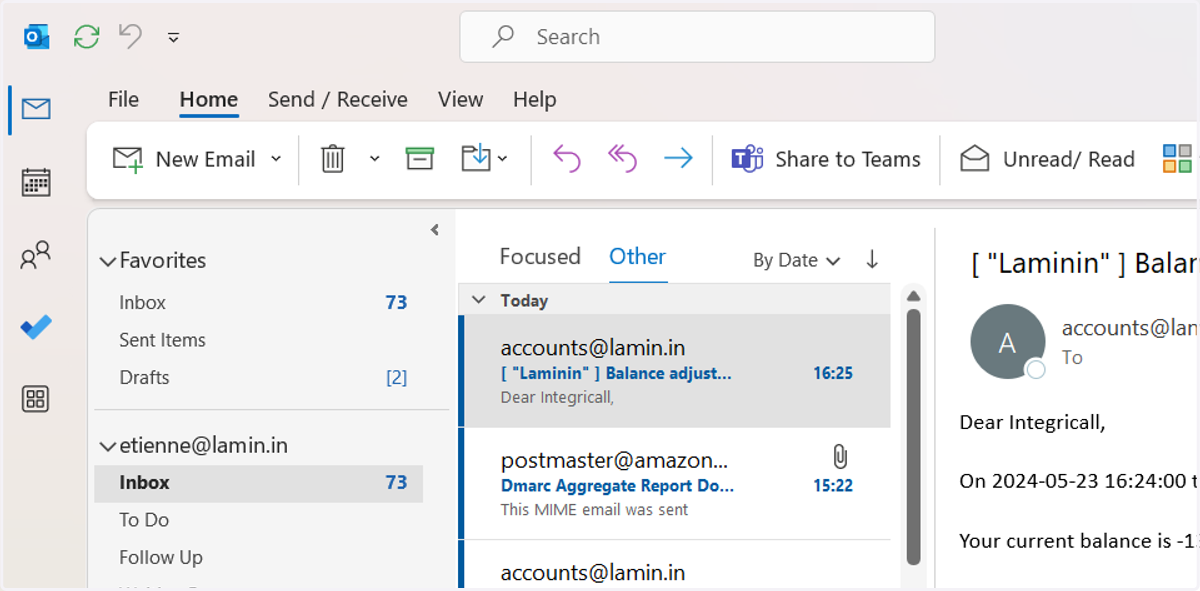This screenshot has width=1200, height=591.
Task: Open Laminin Balance adjust email from 16:25
Action: pyautogui.click(x=675, y=371)
